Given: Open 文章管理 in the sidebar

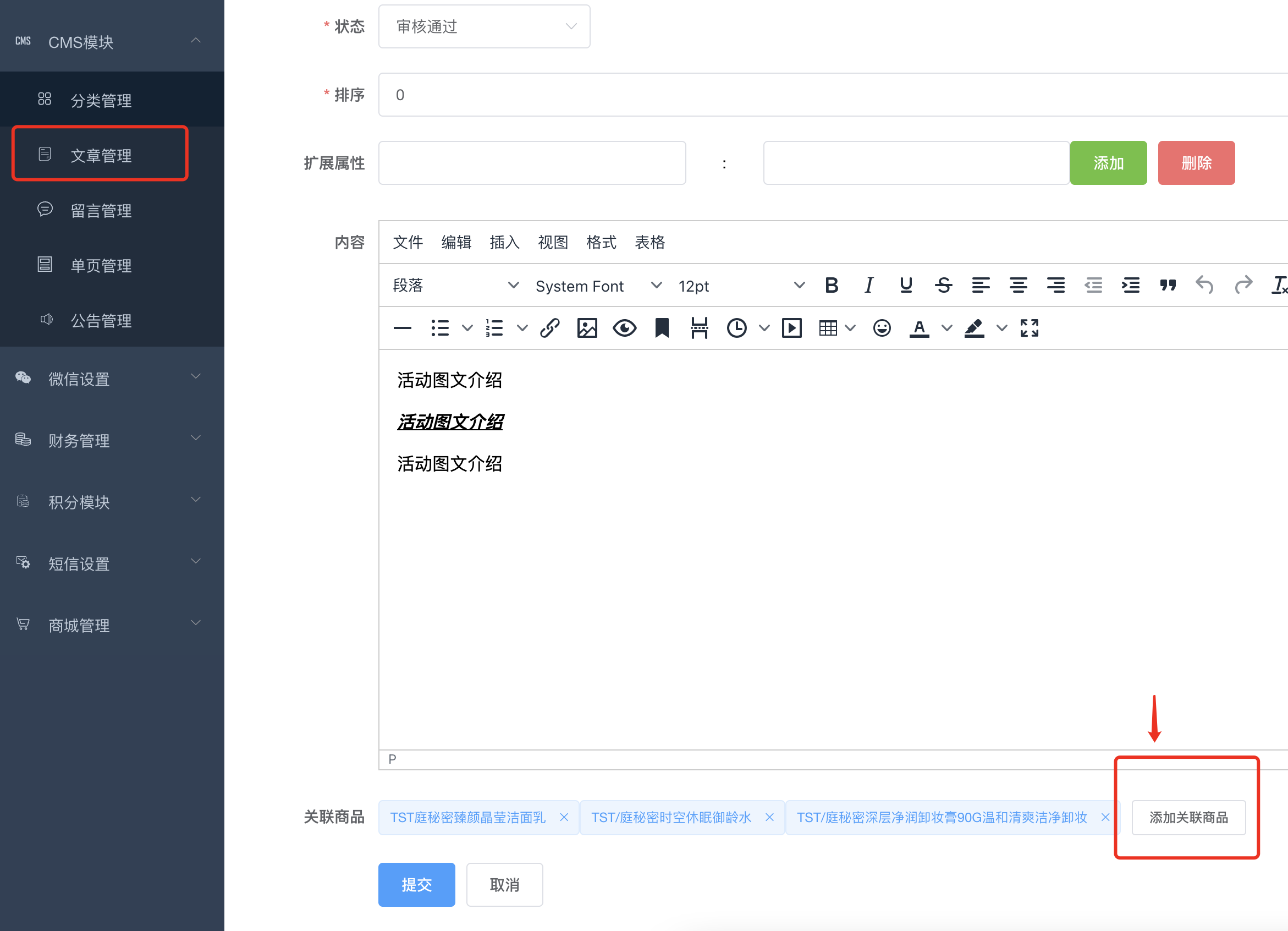Looking at the screenshot, I should coord(101,155).
